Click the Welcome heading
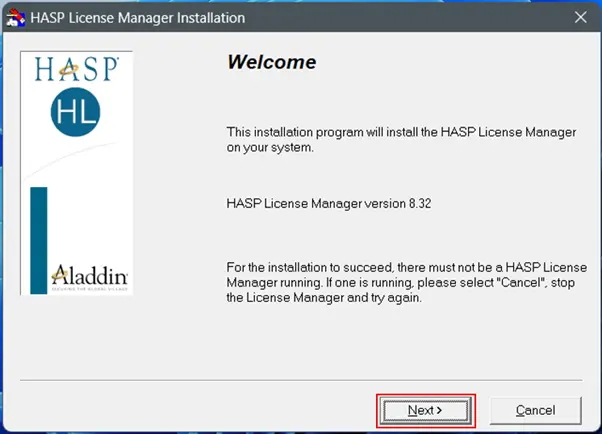This screenshot has width=602, height=434. click(272, 62)
